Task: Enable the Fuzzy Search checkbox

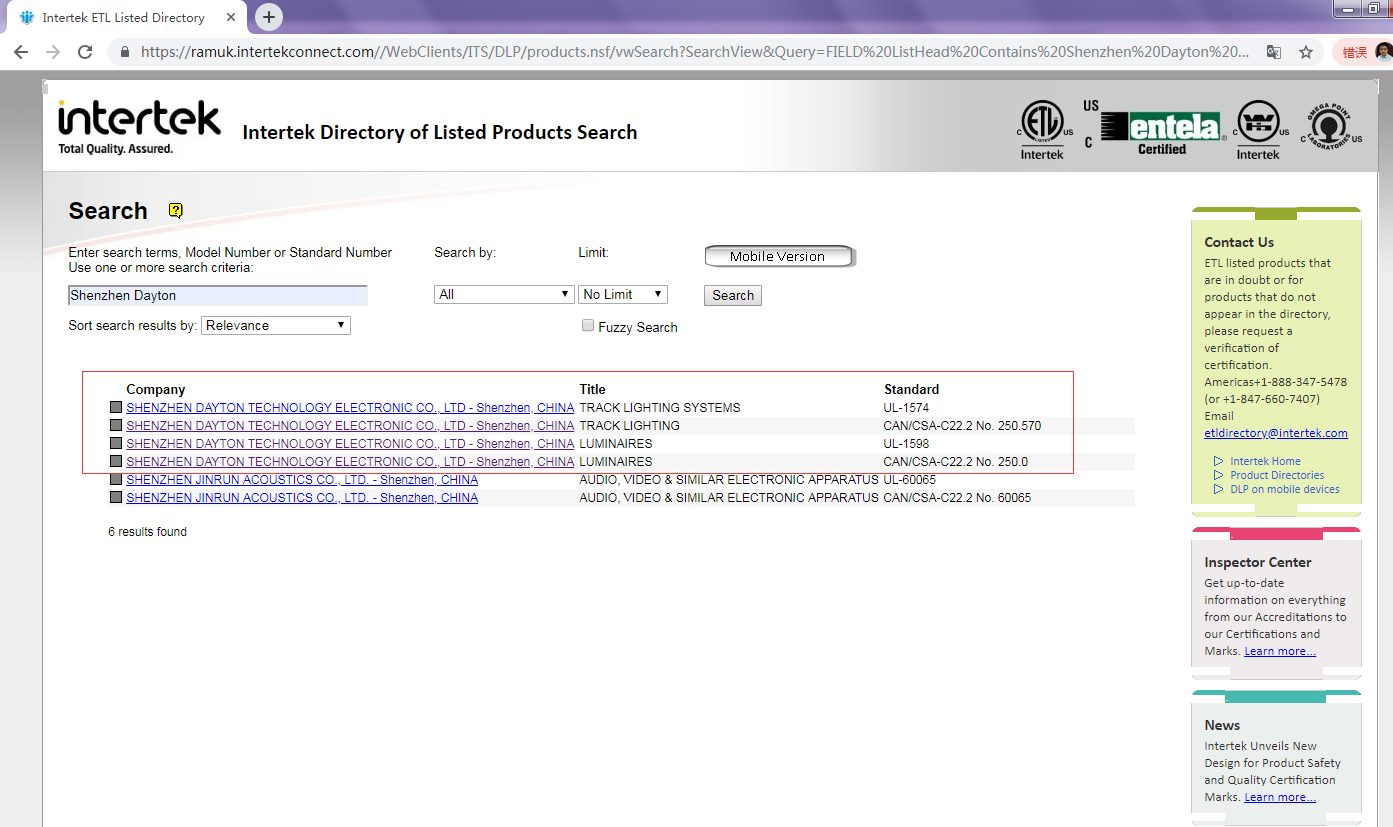Action: (588, 325)
